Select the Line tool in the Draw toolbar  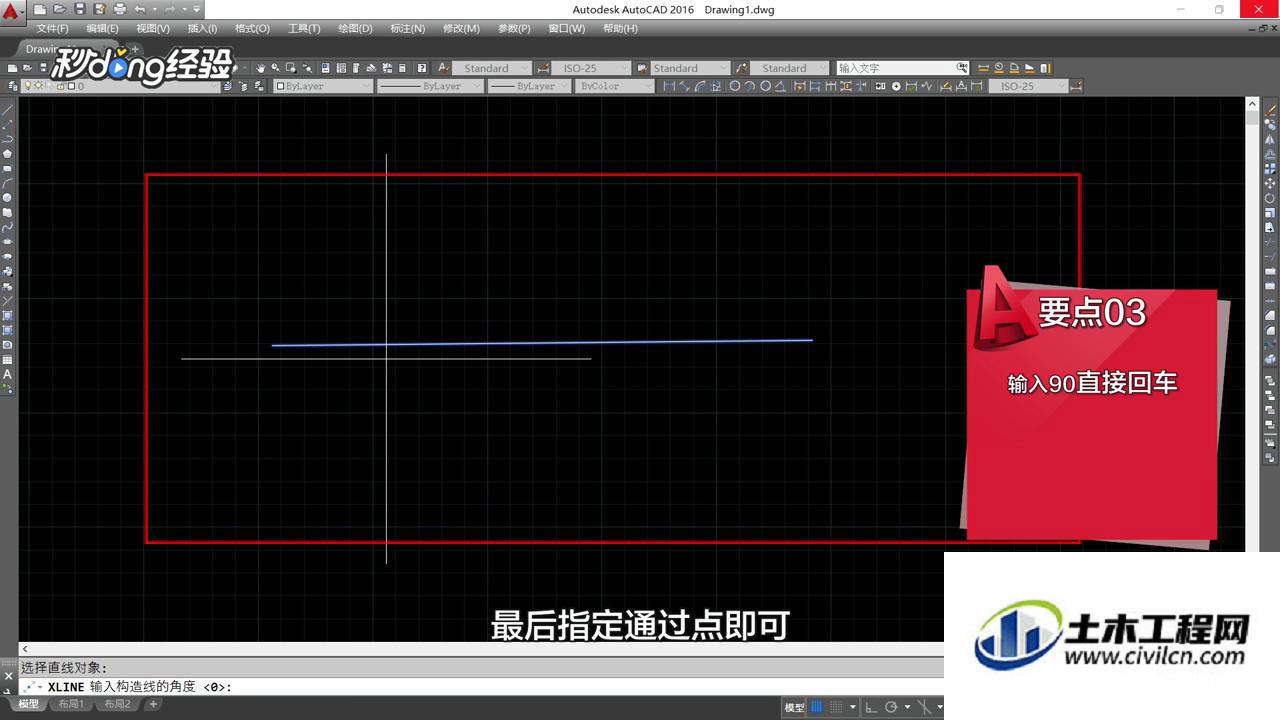tap(7, 110)
